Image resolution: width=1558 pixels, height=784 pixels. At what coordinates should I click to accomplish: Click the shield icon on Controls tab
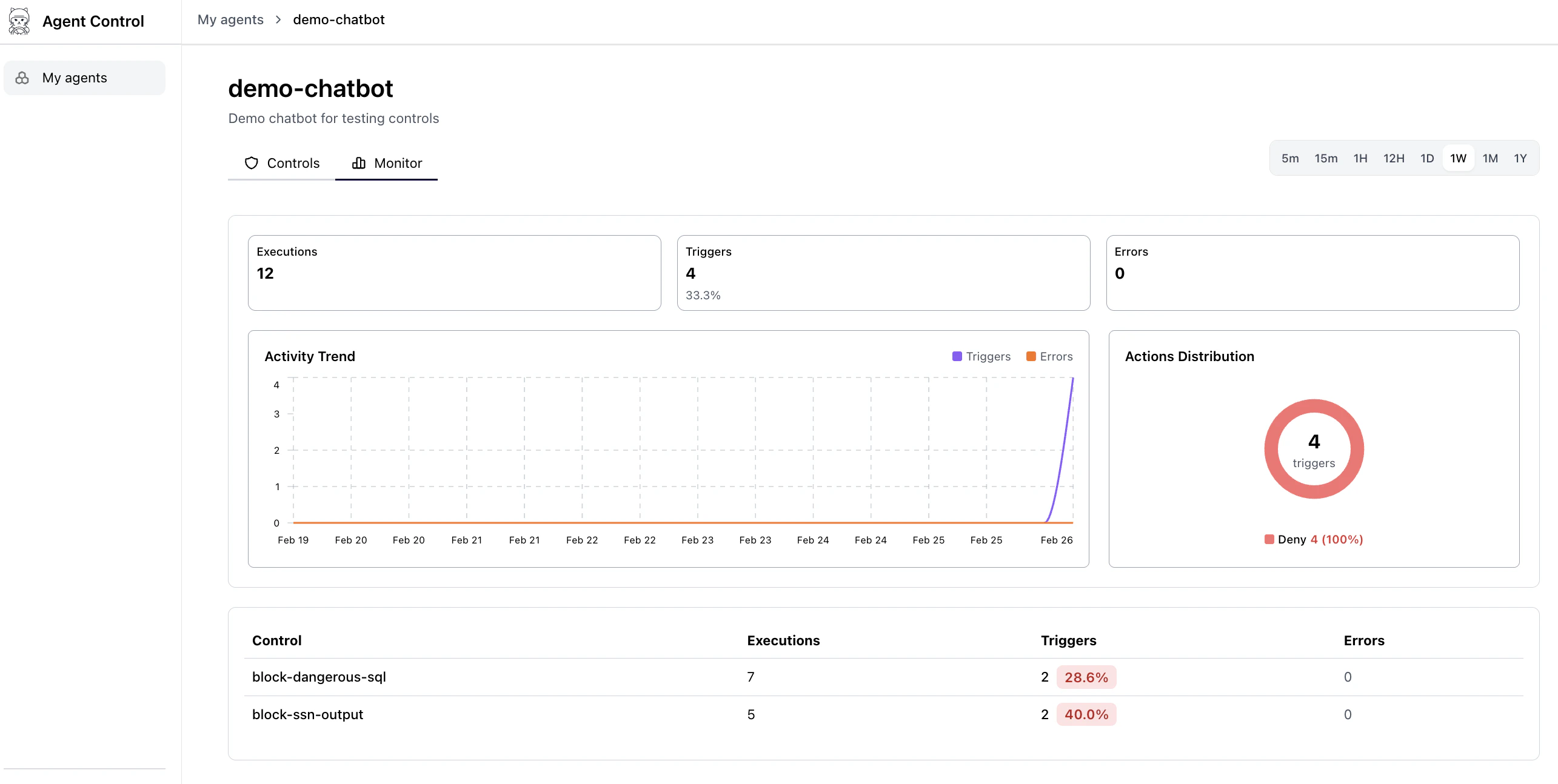pos(252,163)
